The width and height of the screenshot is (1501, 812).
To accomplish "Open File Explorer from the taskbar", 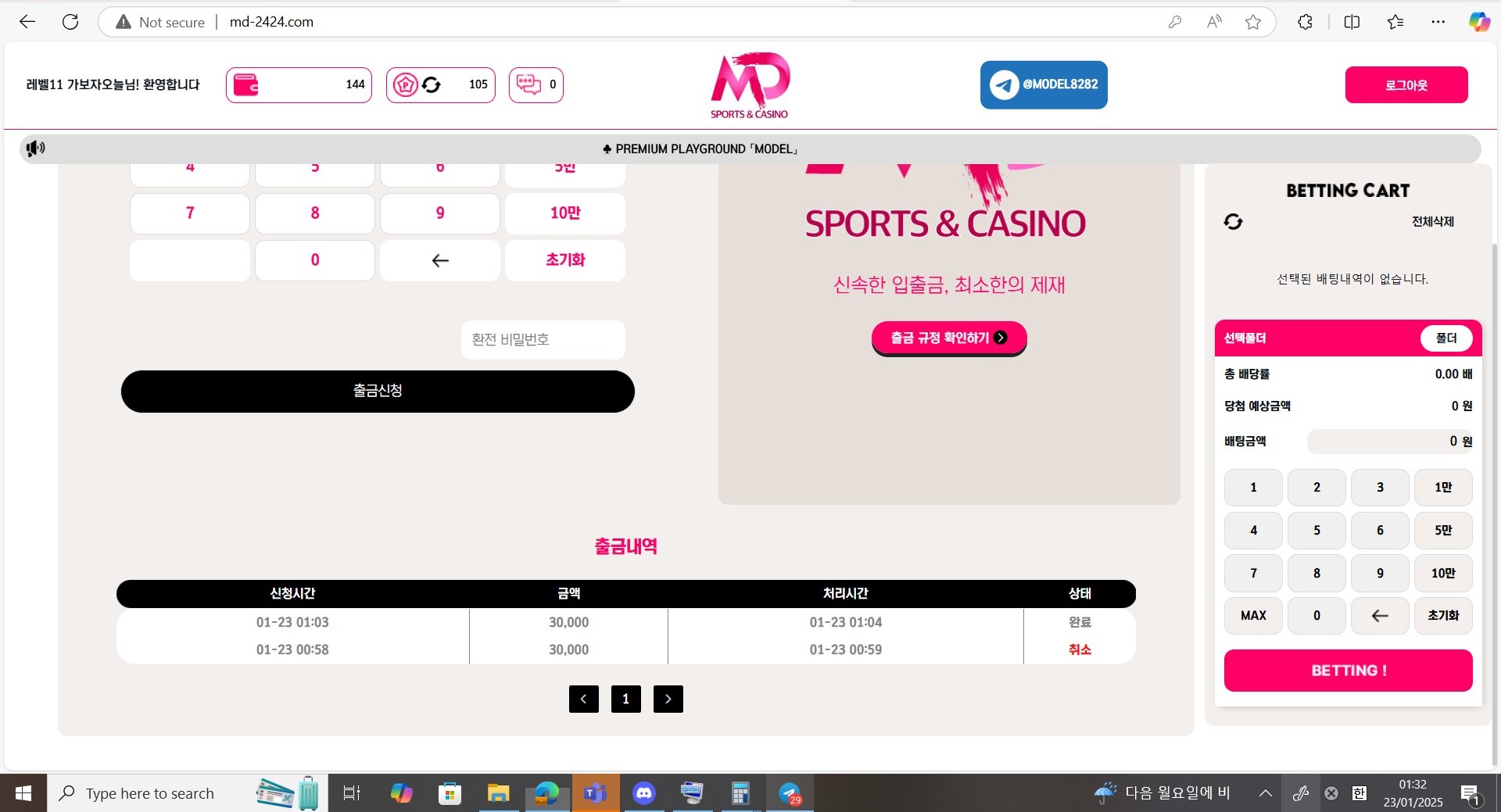I will pos(498,793).
